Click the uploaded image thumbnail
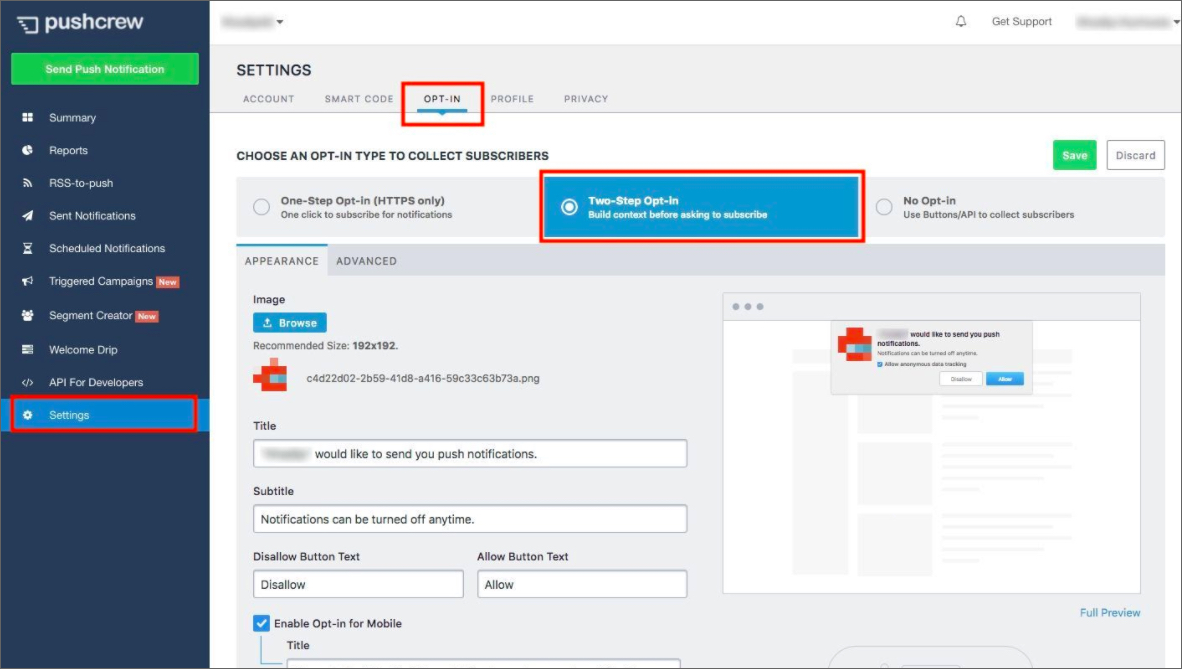The image size is (1182, 669). point(270,375)
